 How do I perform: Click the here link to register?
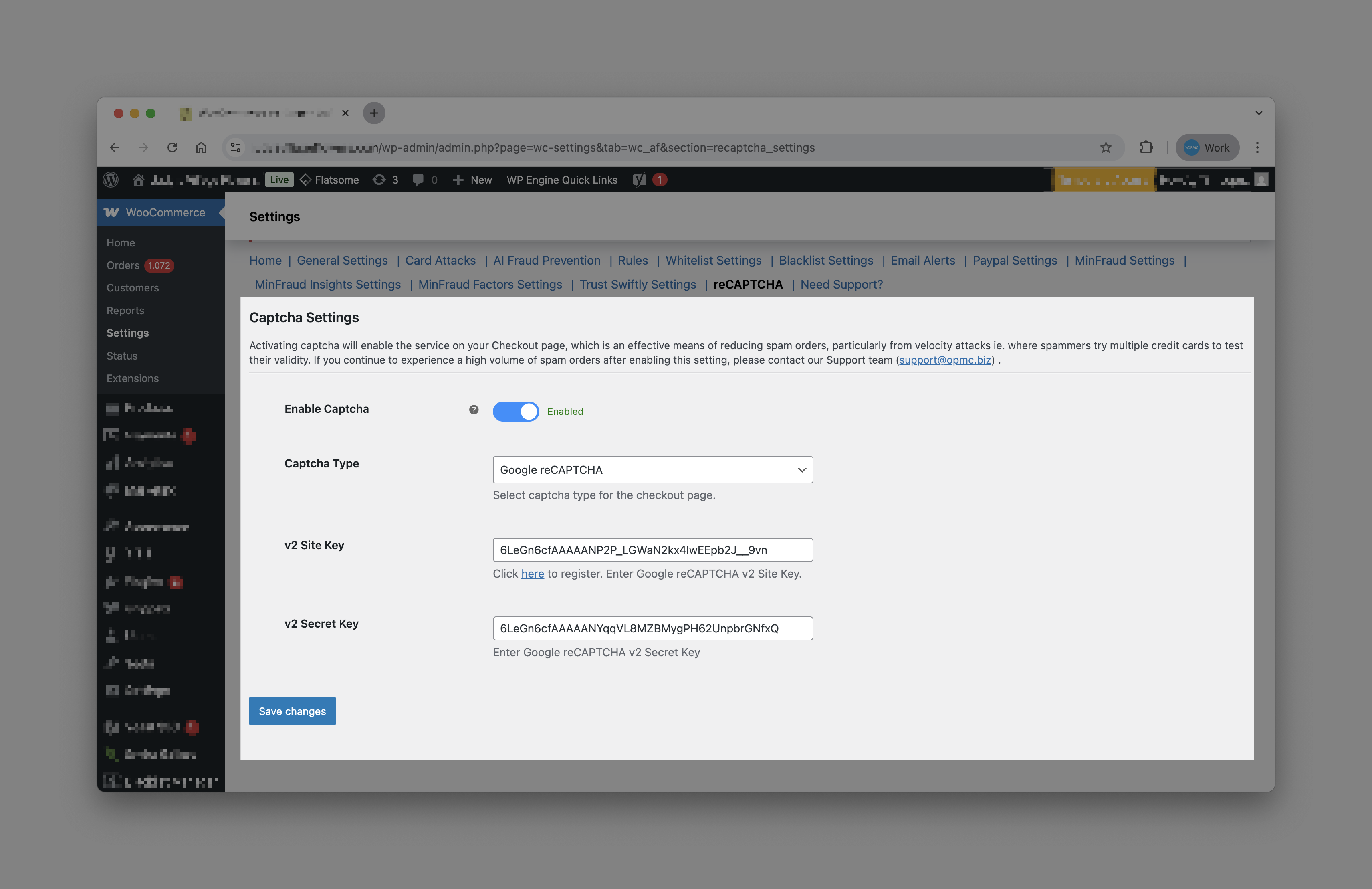click(532, 574)
